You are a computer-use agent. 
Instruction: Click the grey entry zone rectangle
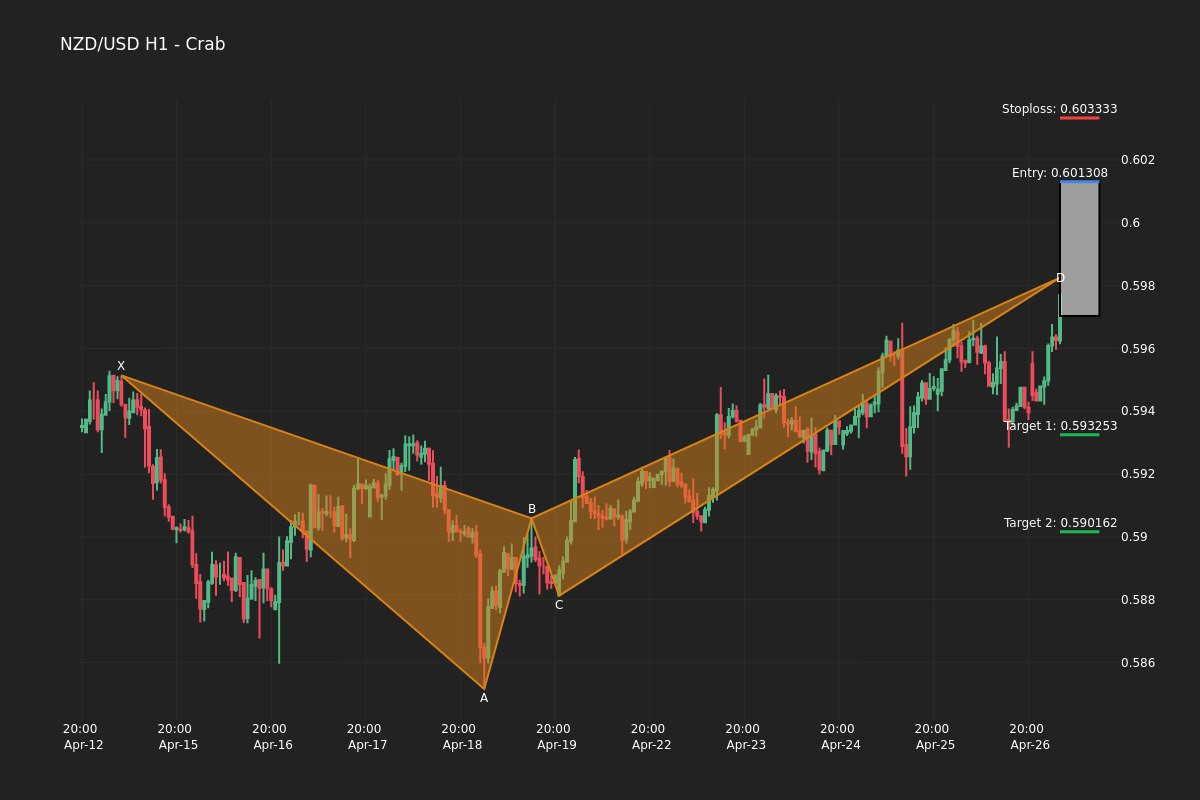[x=1080, y=248]
